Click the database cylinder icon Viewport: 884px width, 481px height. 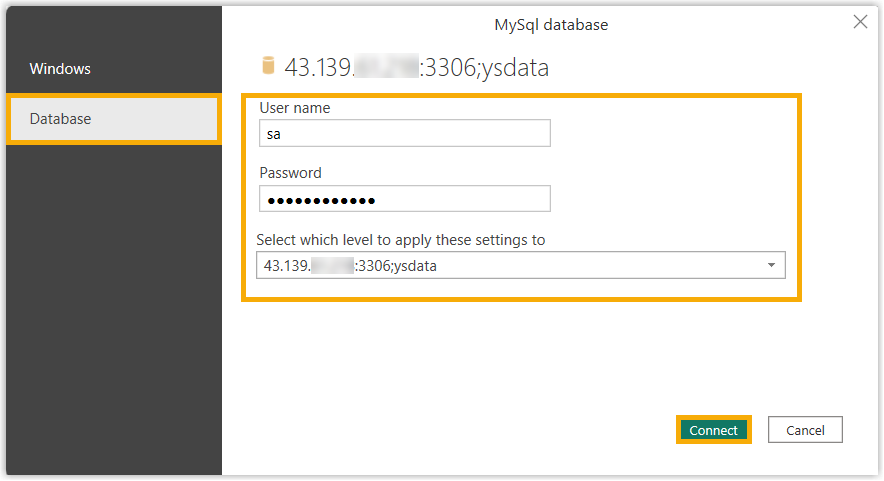(268, 65)
